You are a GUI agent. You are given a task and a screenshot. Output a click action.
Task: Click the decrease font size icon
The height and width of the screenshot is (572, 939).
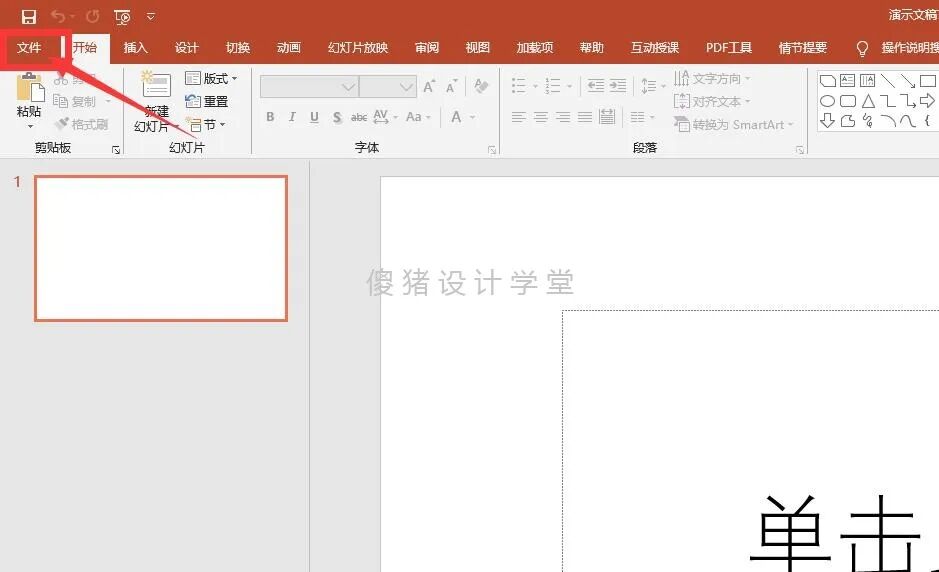(452, 87)
